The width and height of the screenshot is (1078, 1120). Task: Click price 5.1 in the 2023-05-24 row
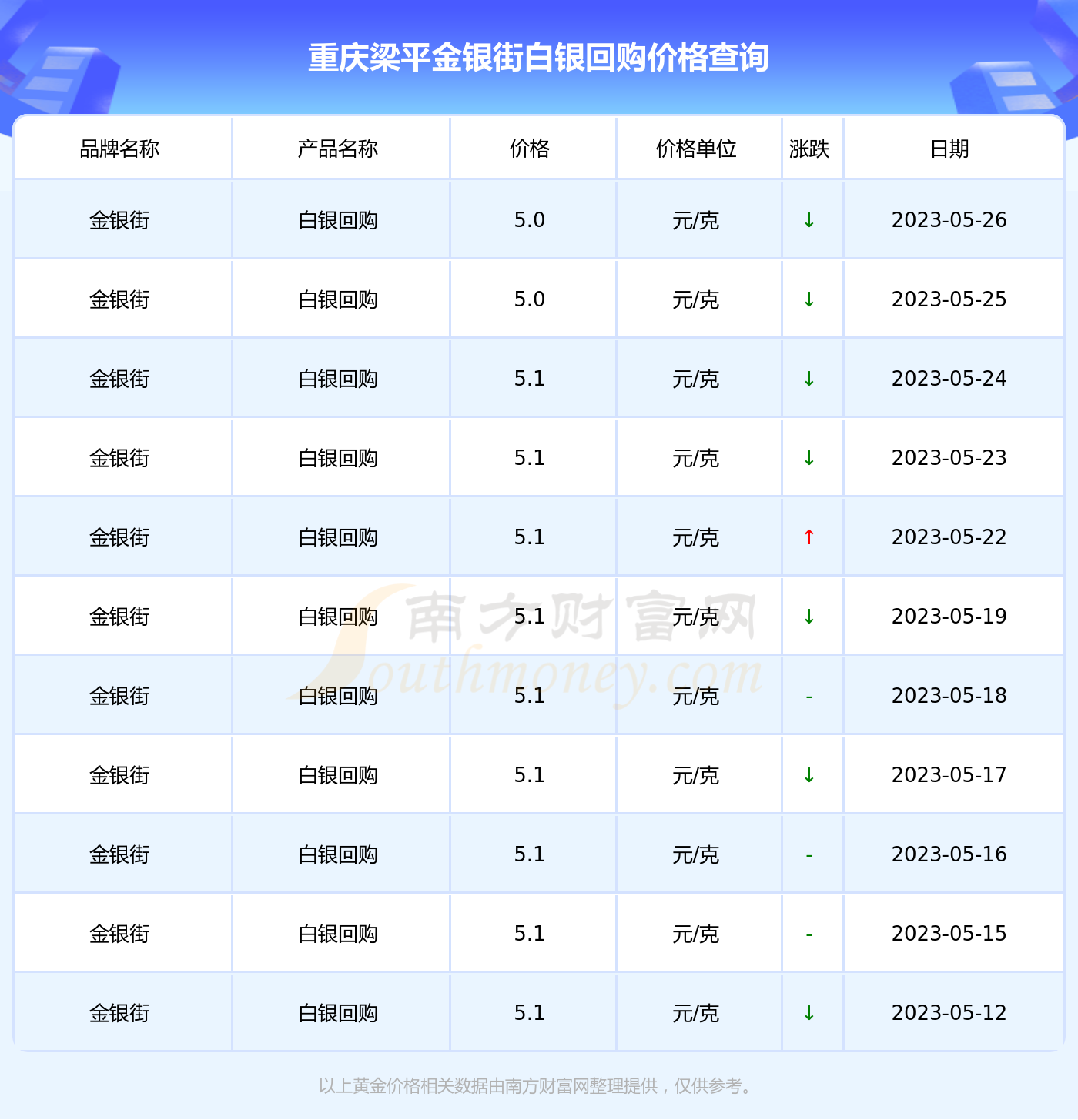click(530, 379)
